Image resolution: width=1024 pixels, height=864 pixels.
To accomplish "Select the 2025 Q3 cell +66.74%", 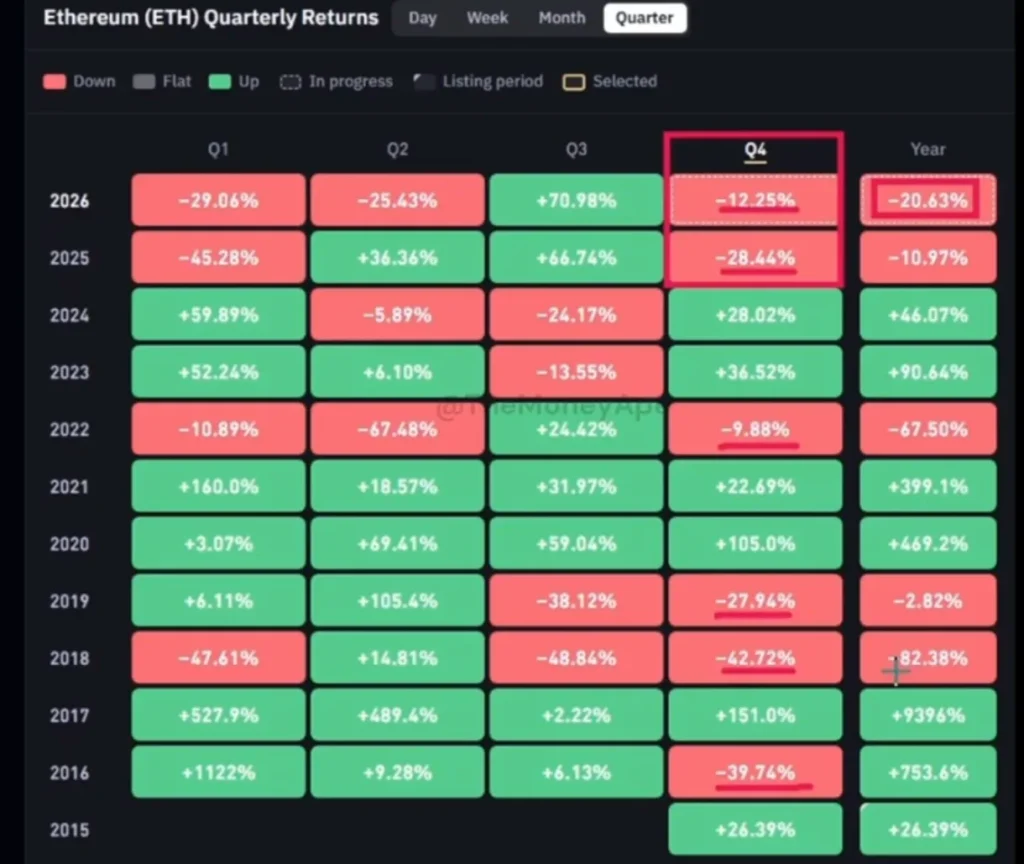I will click(576, 257).
